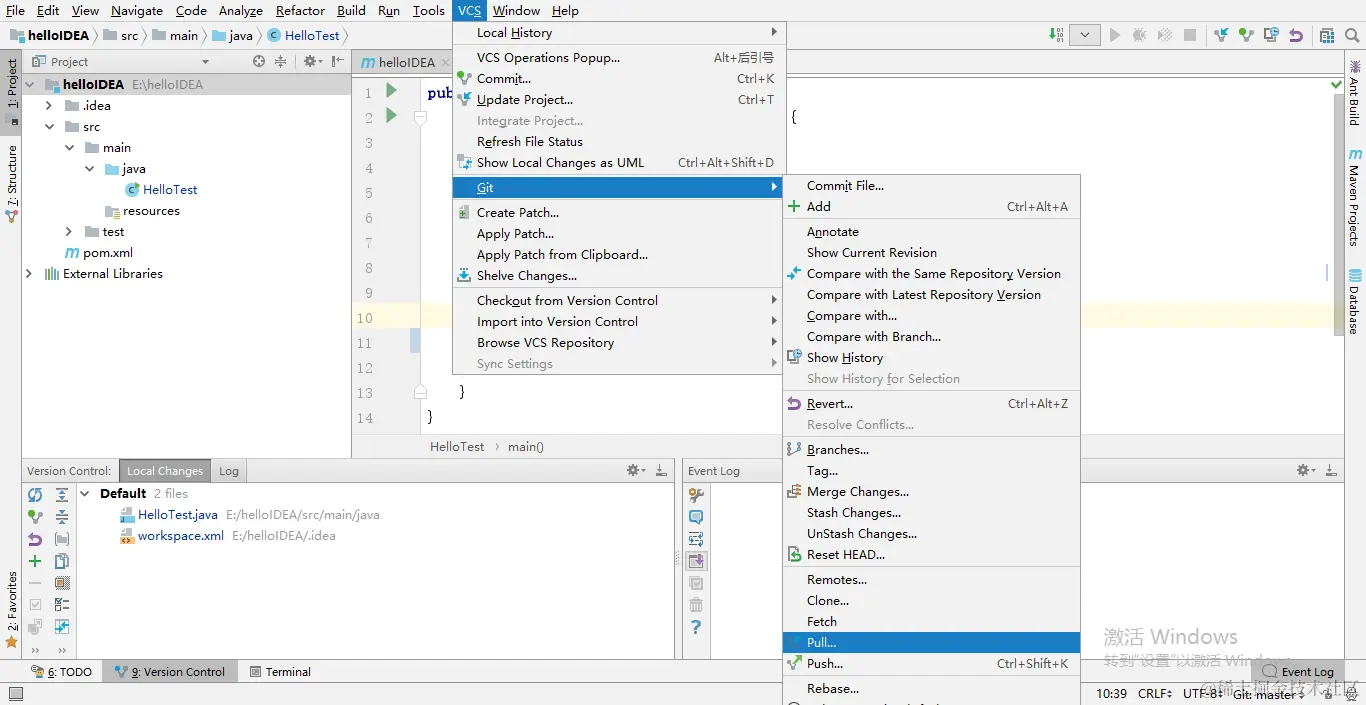Toggle the Database tool window button
This screenshot has width=1366, height=705.
click(x=1355, y=301)
